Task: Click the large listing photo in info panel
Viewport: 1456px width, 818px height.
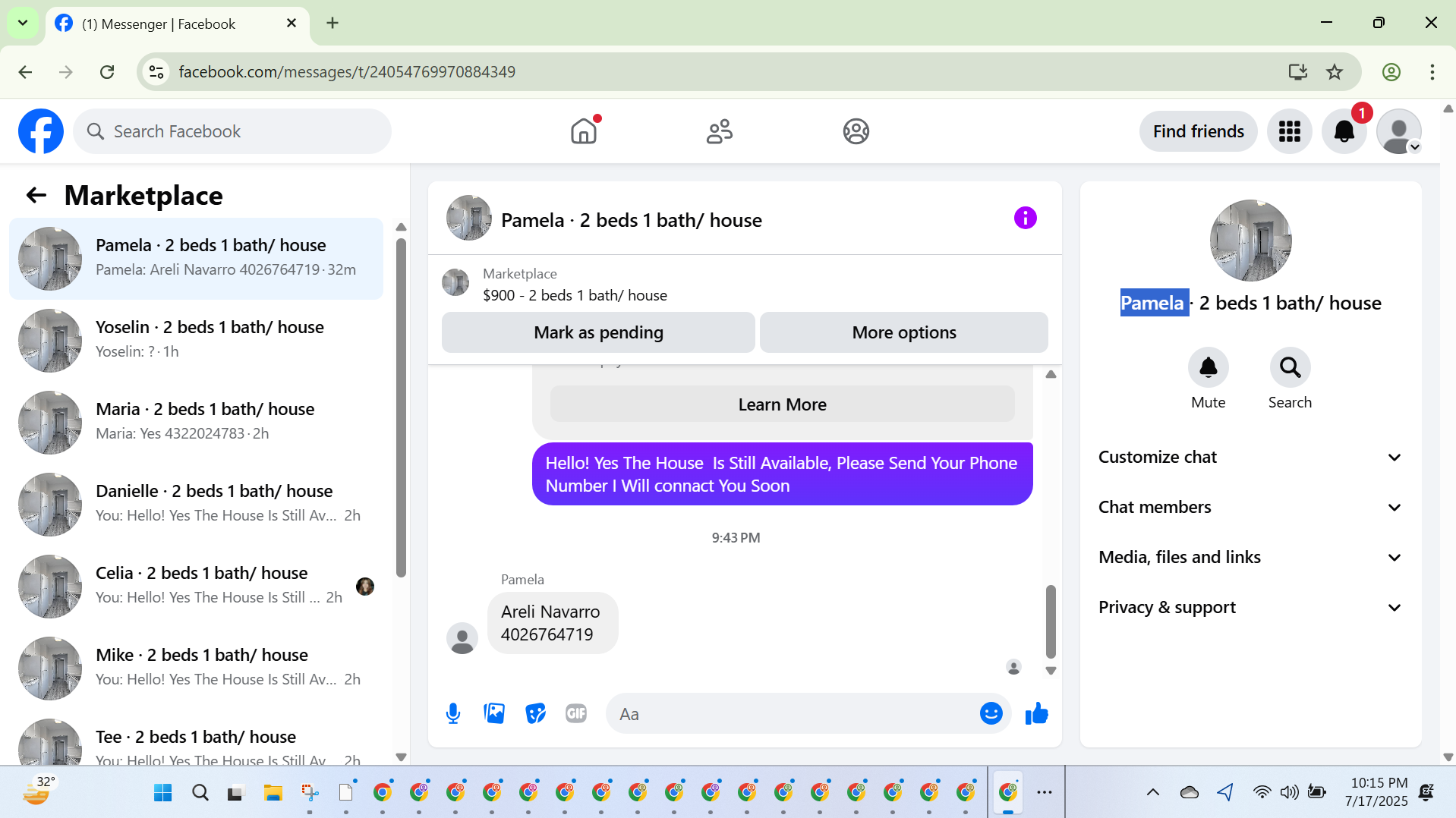Action: (1250, 241)
